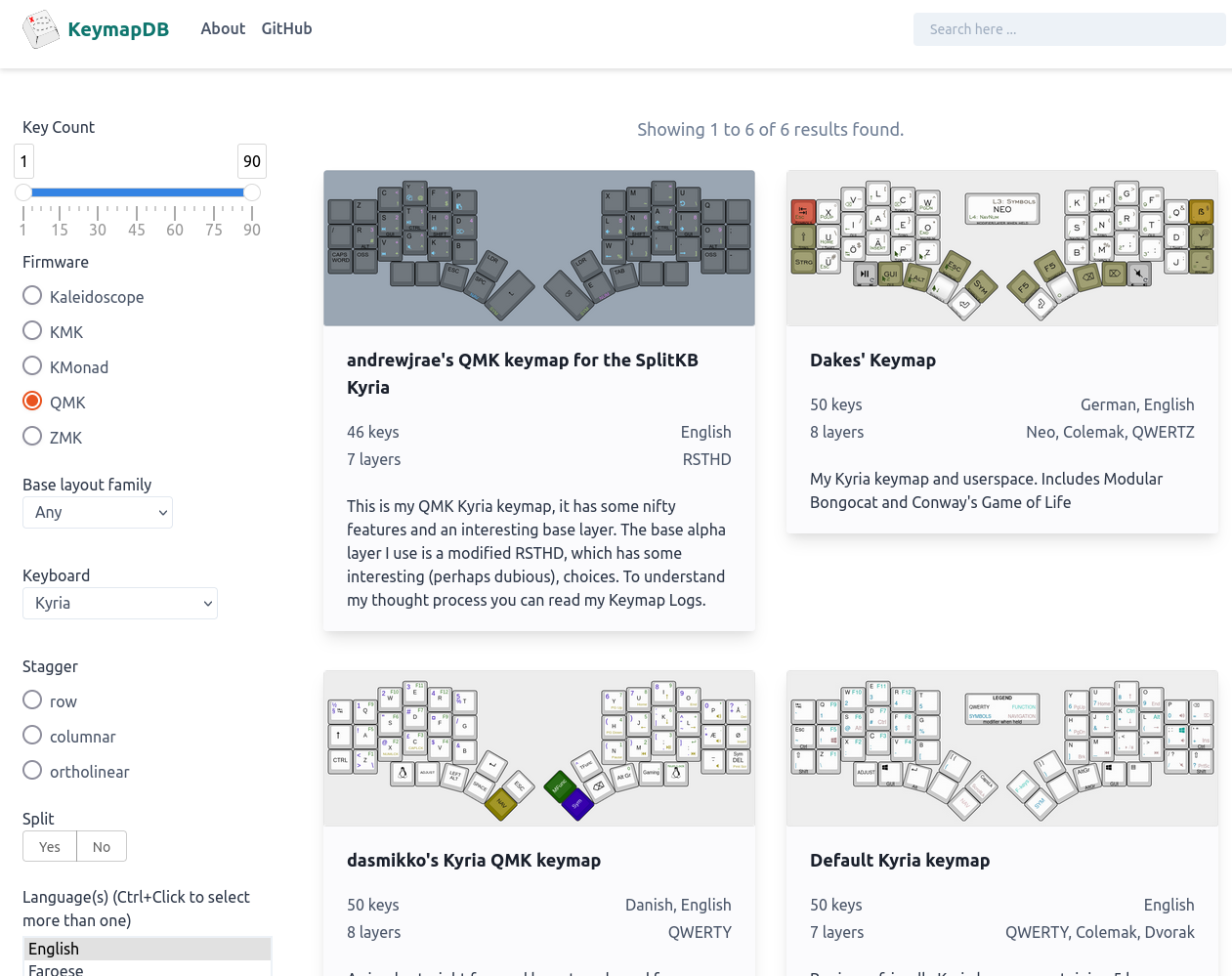Screen dimensions: 1232x976
Task: Click the minimum key count box
Action: pos(24,161)
